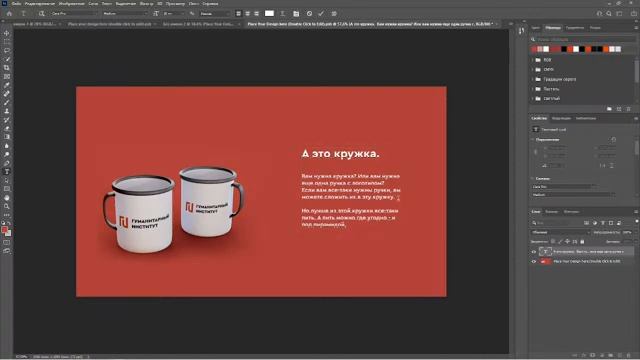640x360 pixels.
Task: Switch to the Каналы tab
Action: pos(551,211)
